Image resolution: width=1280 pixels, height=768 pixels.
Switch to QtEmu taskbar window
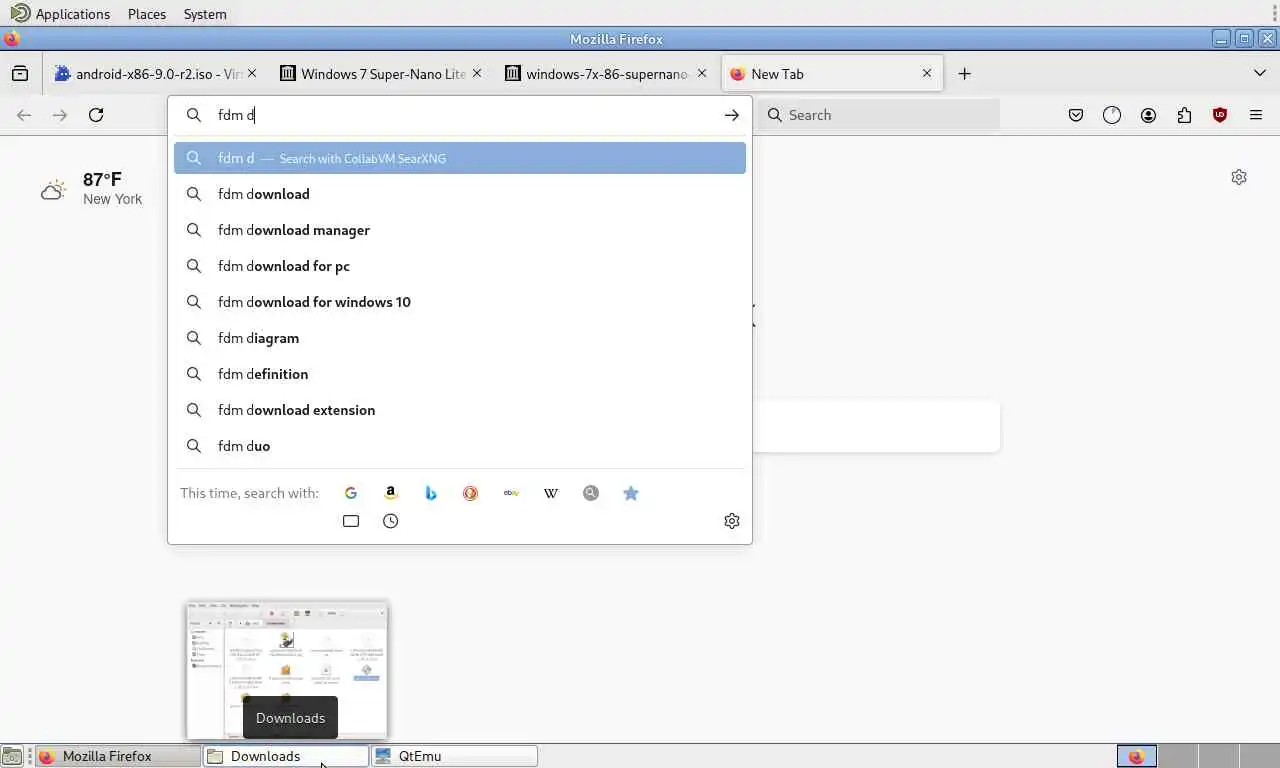[x=454, y=756]
